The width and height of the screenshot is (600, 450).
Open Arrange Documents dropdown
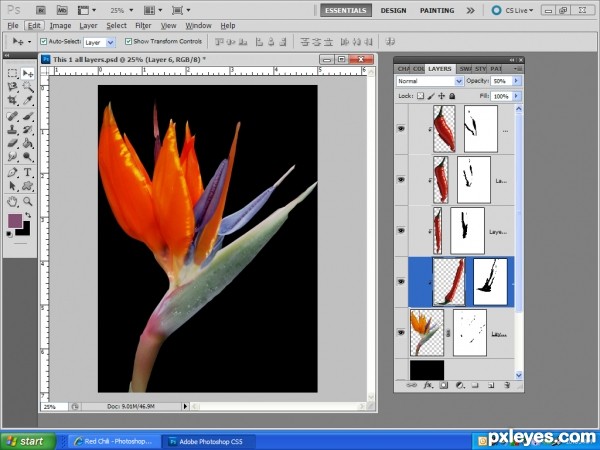coord(155,10)
